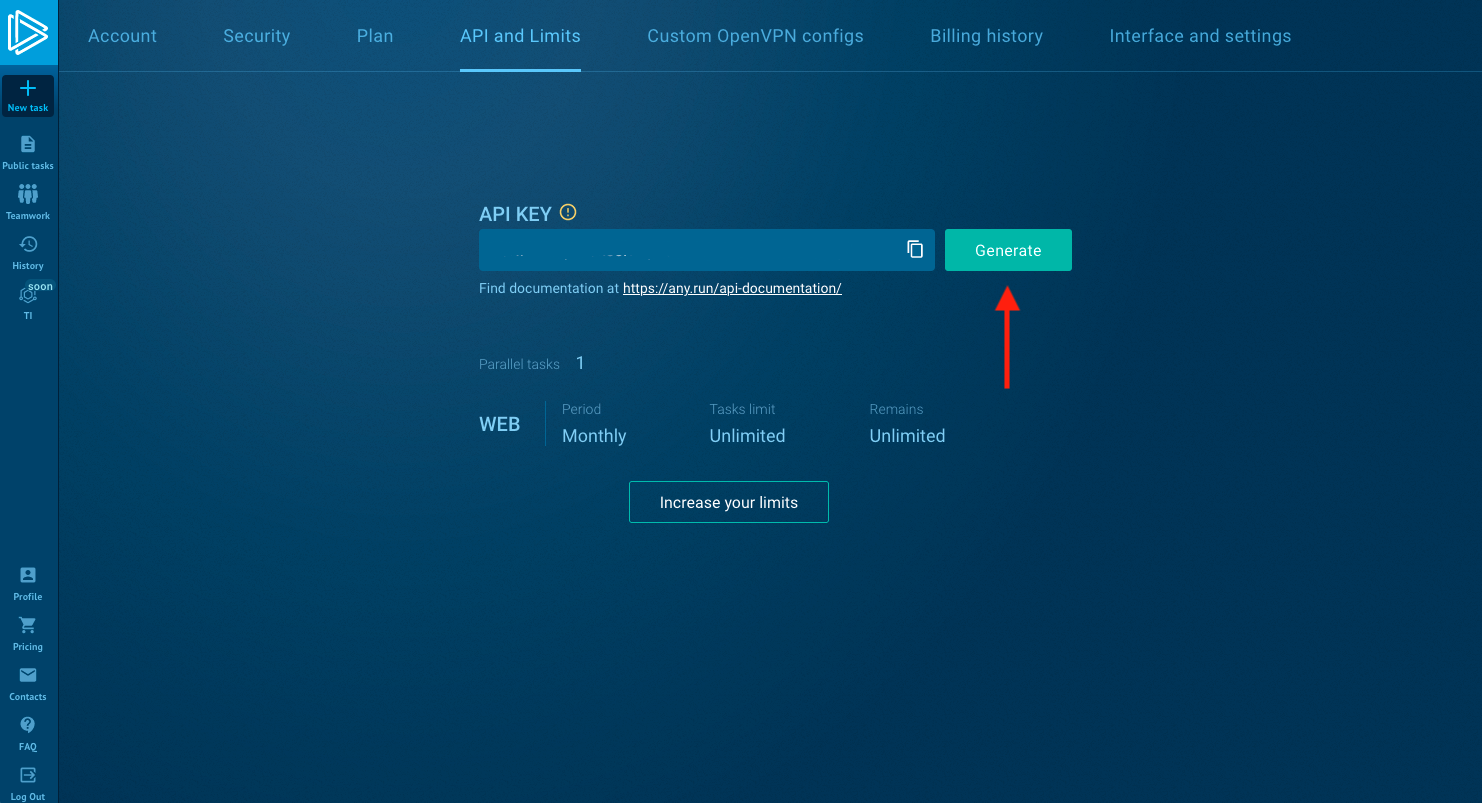Copy the API key to clipboard
This screenshot has width=1482, height=803.
[x=915, y=249]
